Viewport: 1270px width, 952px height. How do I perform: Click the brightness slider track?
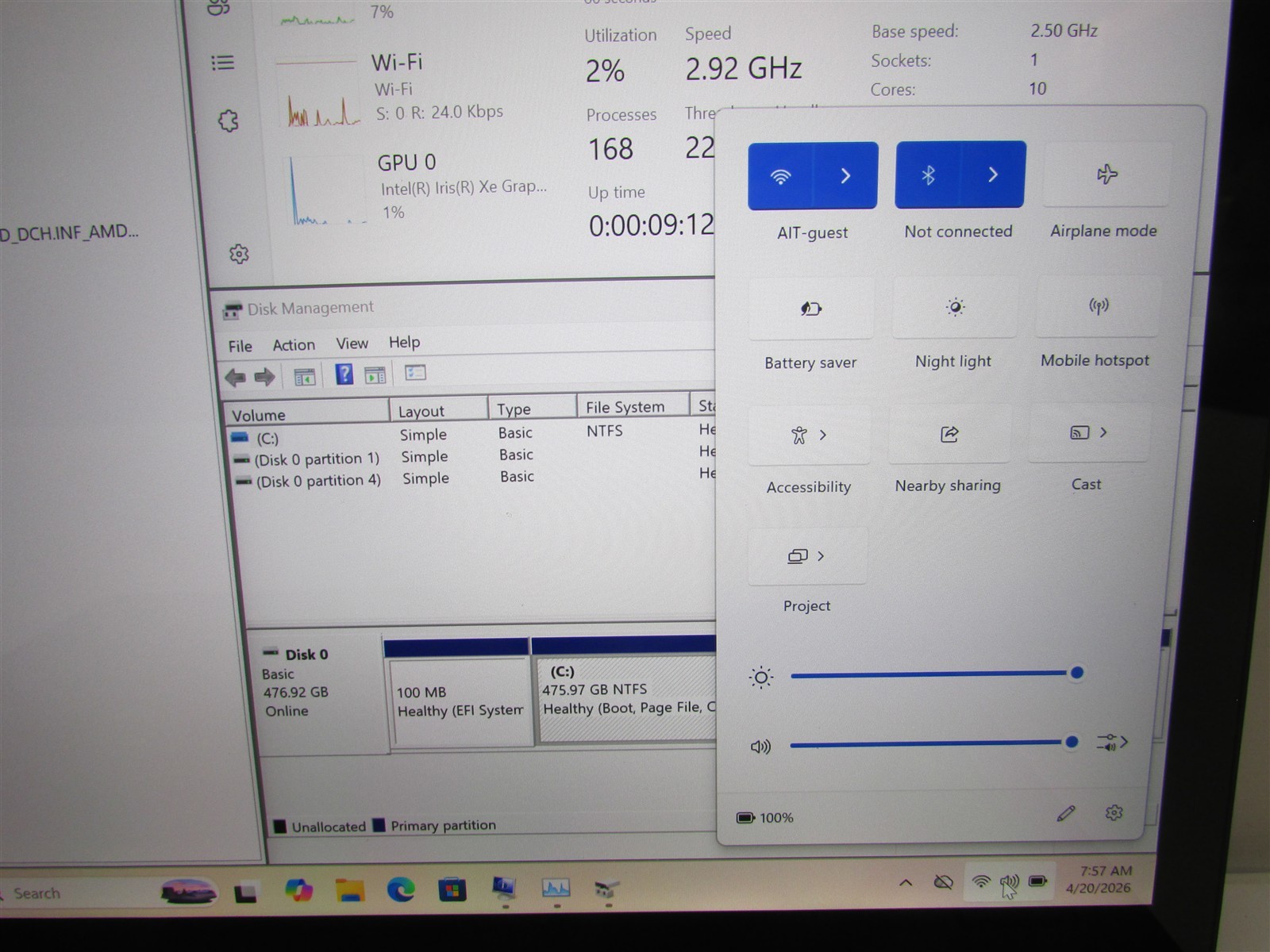pos(929,674)
